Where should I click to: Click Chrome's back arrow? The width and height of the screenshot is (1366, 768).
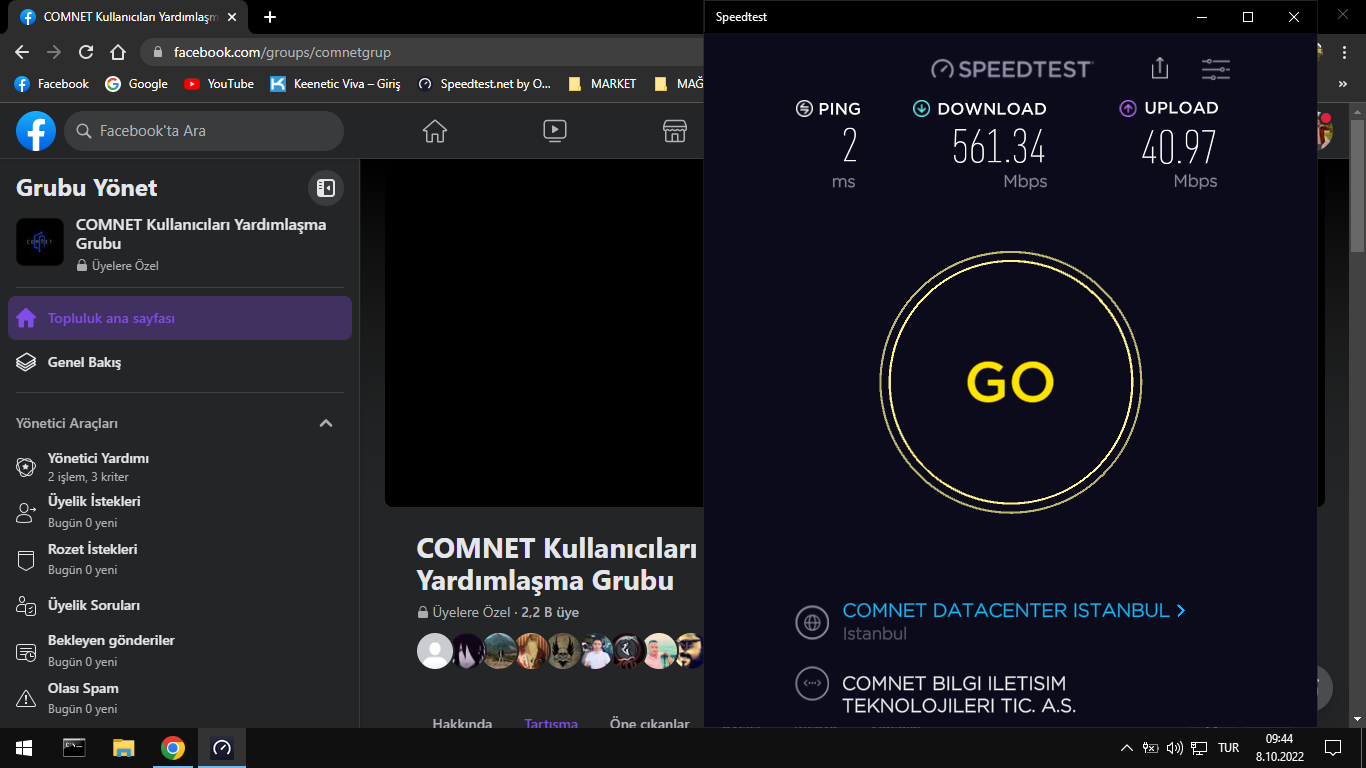(22, 52)
